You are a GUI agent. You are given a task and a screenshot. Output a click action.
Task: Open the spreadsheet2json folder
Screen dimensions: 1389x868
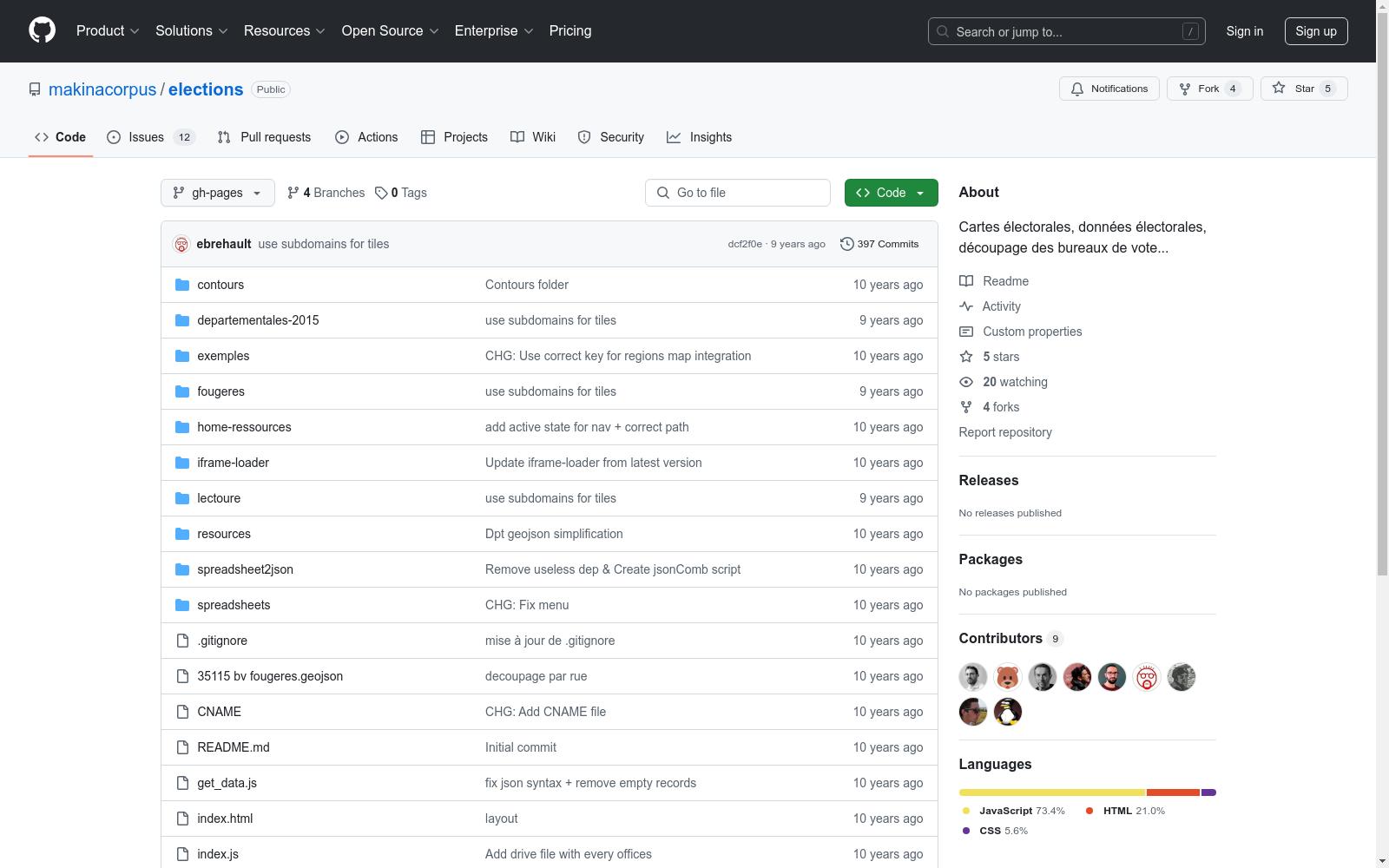(x=245, y=569)
